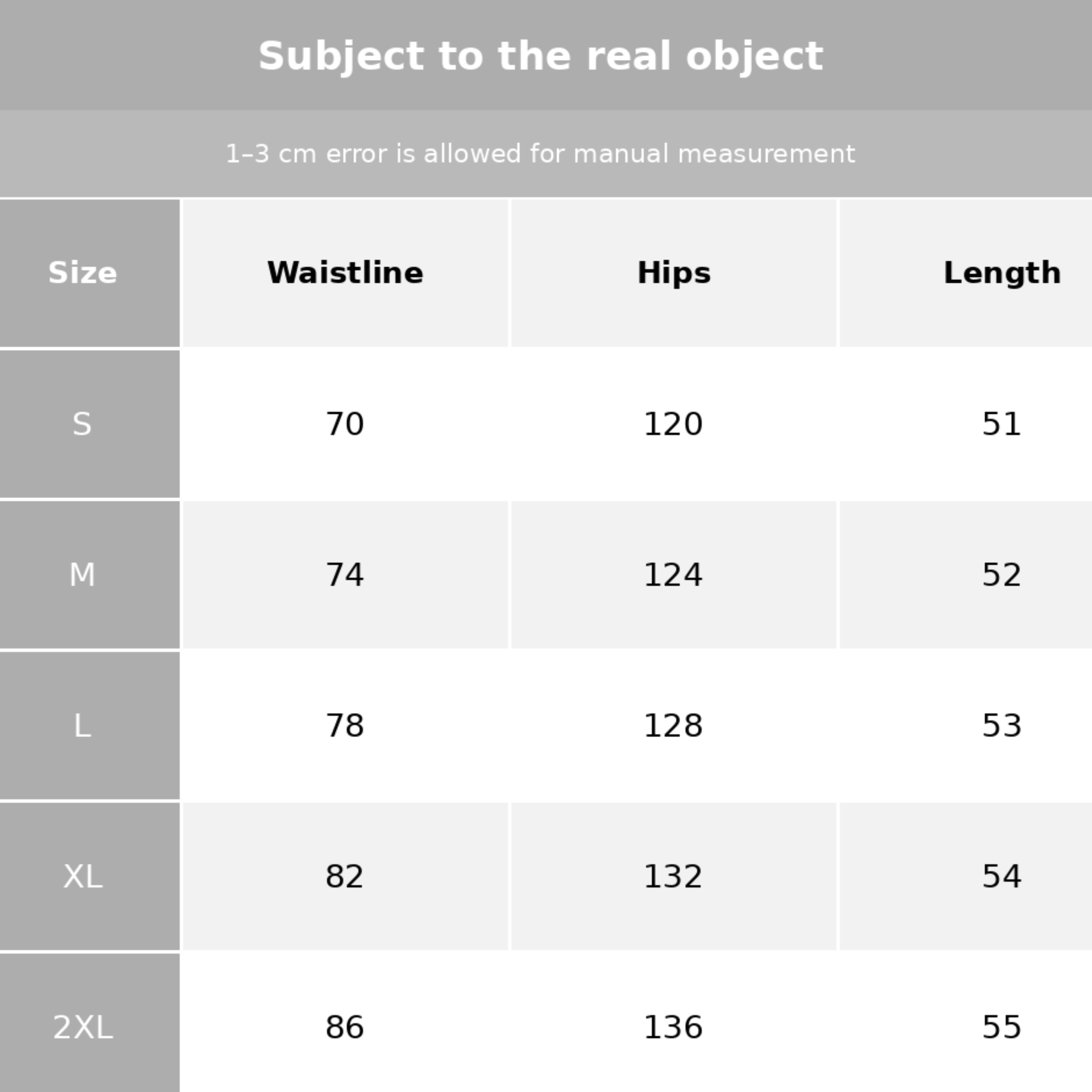Click length value 53
The height and width of the screenshot is (1092, 1092).
click(x=1002, y=725)
